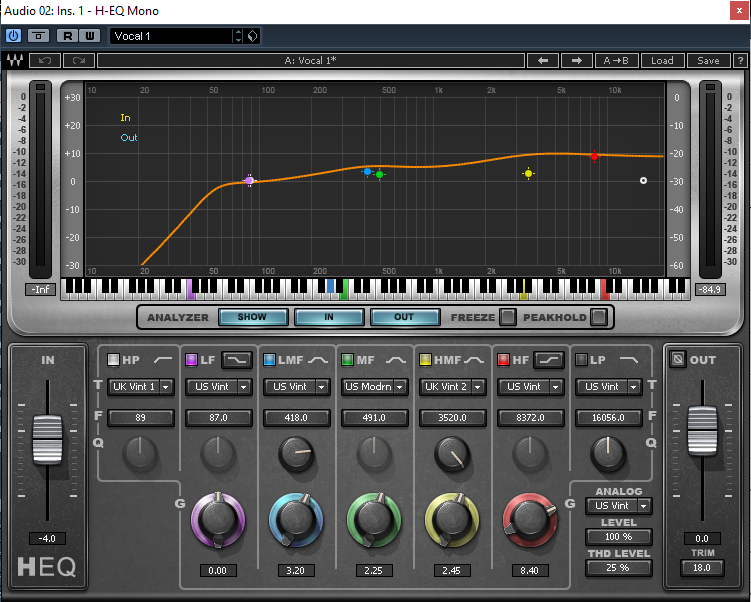Click the Read automation R button

(68, 36)
